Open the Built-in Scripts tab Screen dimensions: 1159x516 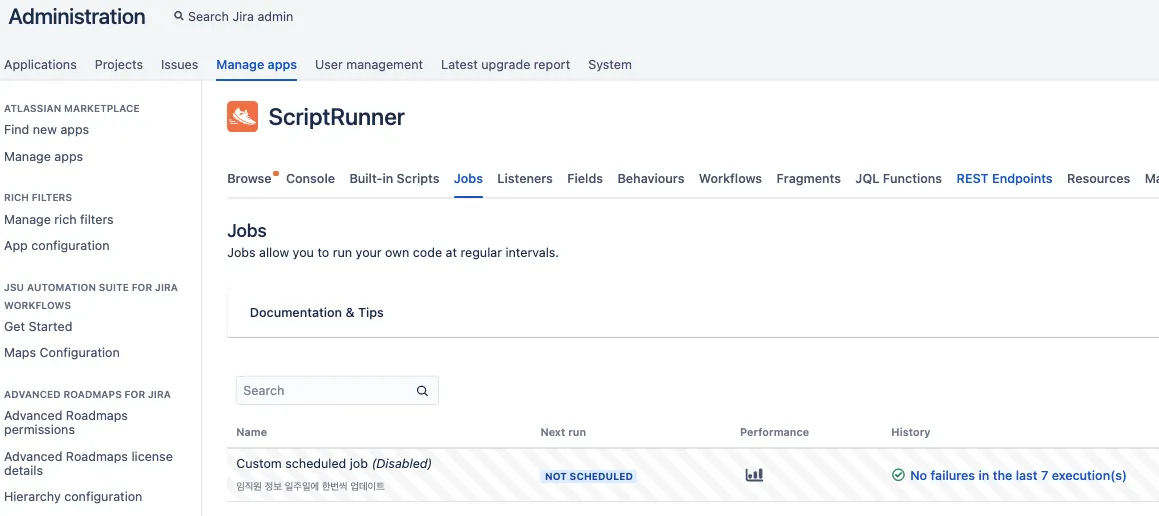(395, 178)
